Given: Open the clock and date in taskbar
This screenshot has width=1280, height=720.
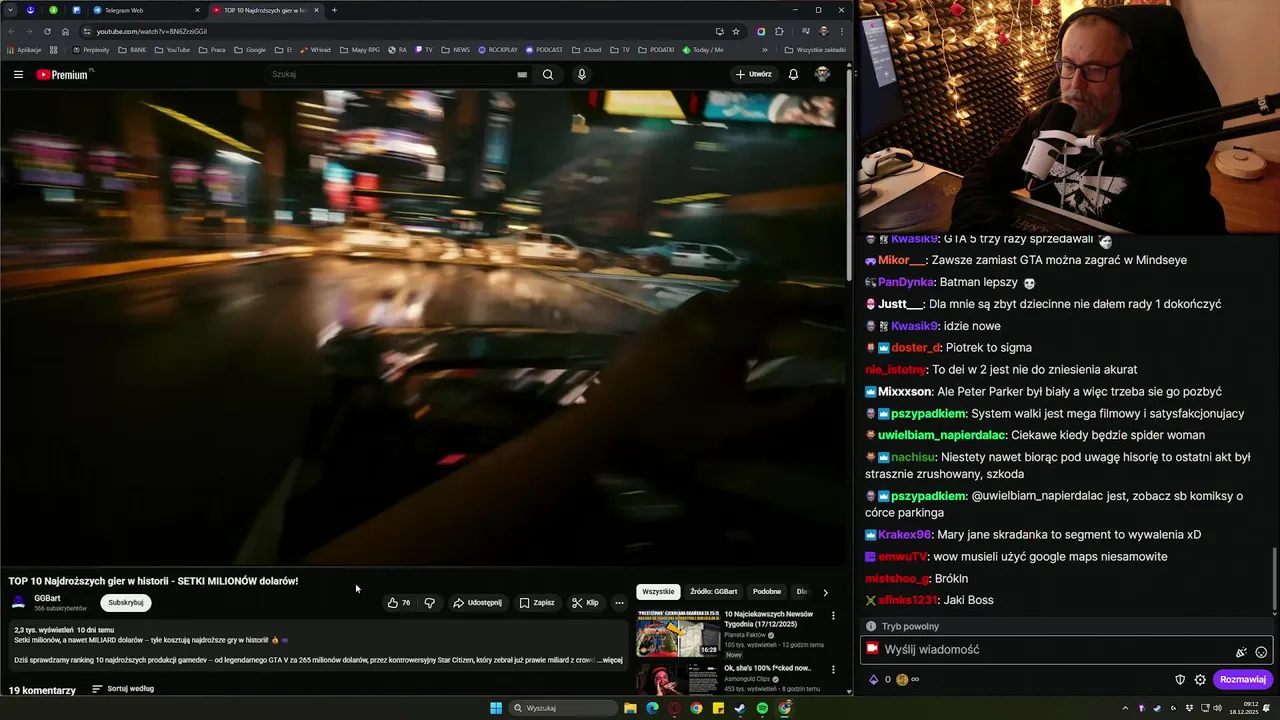Looking at the screenshot, I should click(1243, 708).
